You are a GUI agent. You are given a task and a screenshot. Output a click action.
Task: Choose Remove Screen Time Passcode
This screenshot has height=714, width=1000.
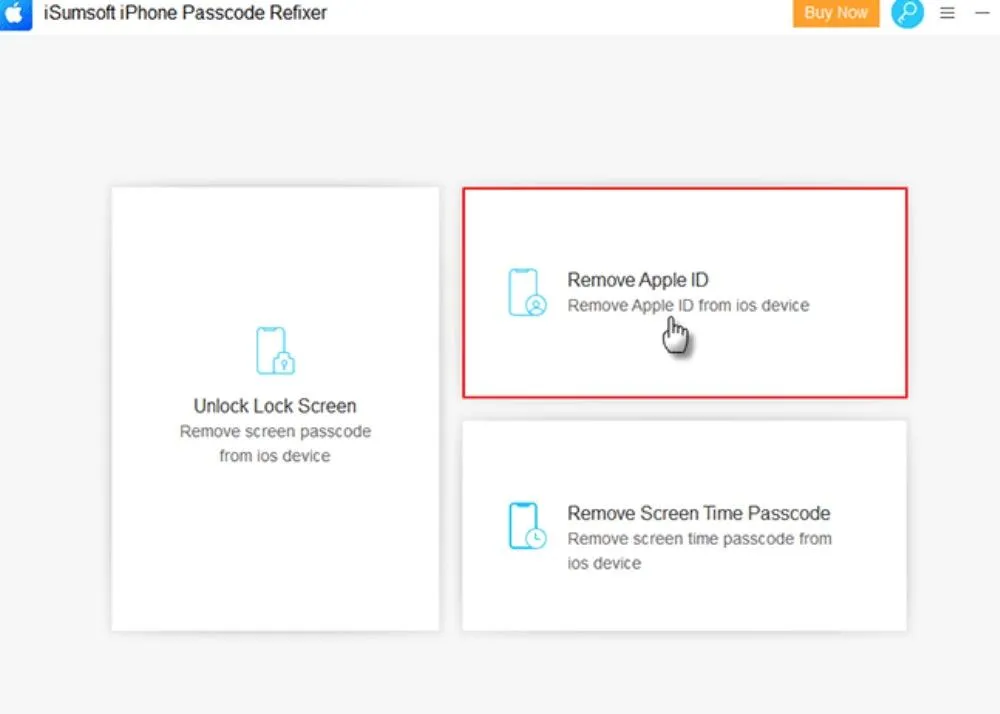(x=683, y=525)
